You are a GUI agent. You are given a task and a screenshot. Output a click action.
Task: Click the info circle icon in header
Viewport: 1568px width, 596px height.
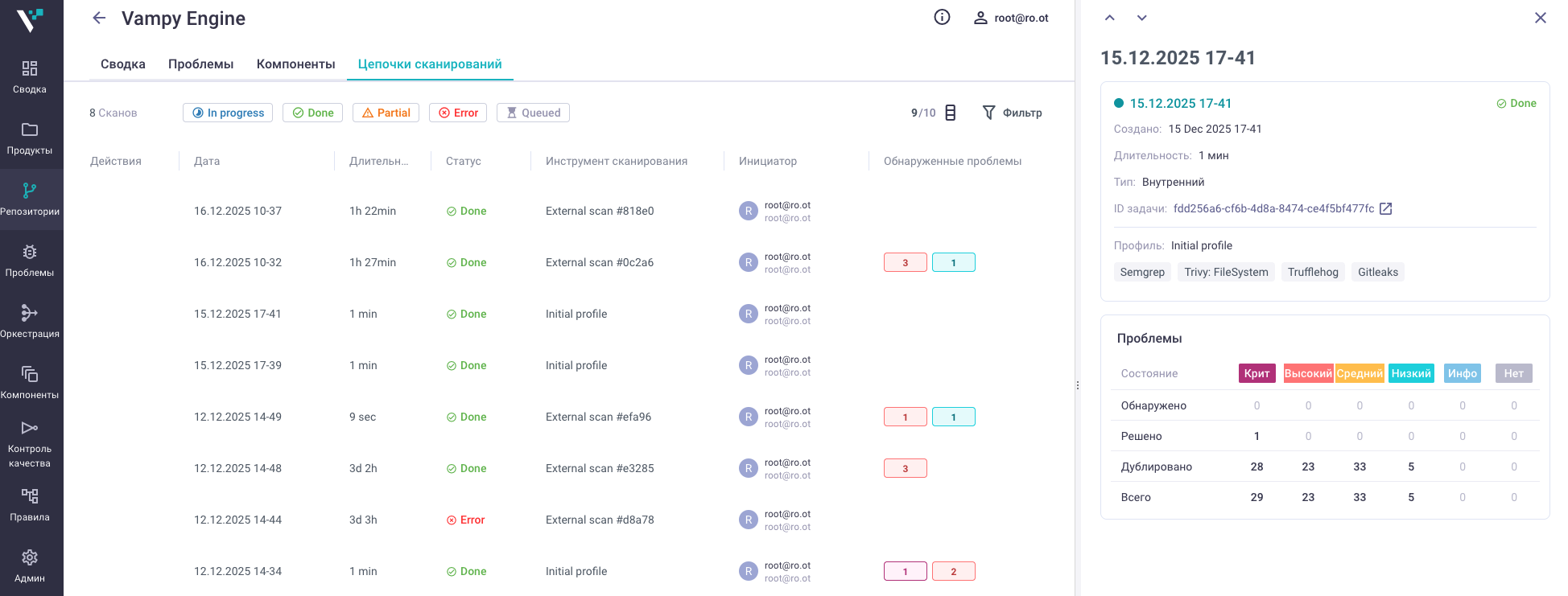click(x=942, y=18)
